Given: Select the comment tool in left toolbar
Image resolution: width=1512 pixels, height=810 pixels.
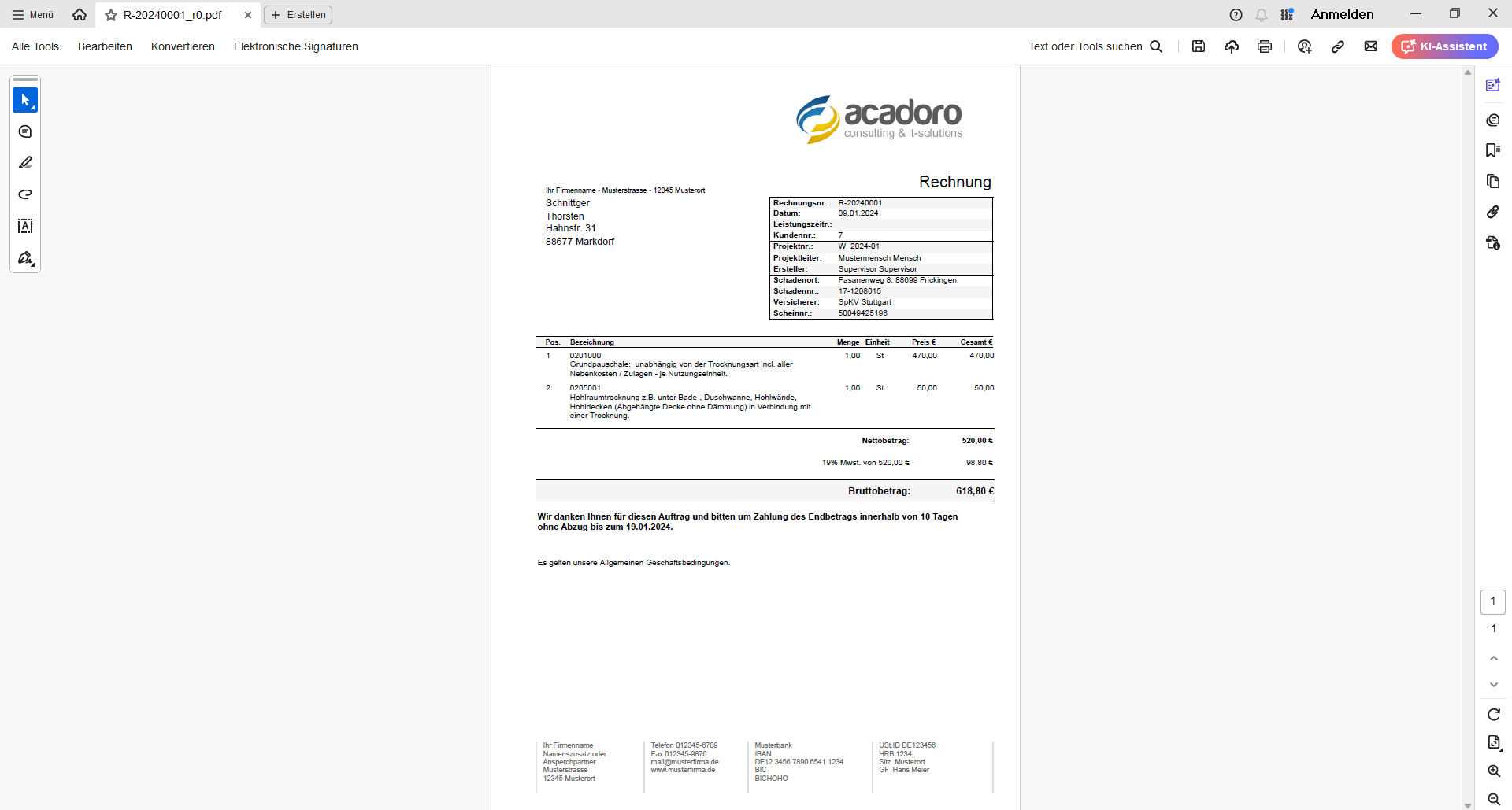Looking at the screenshot, I should point(25,131).
